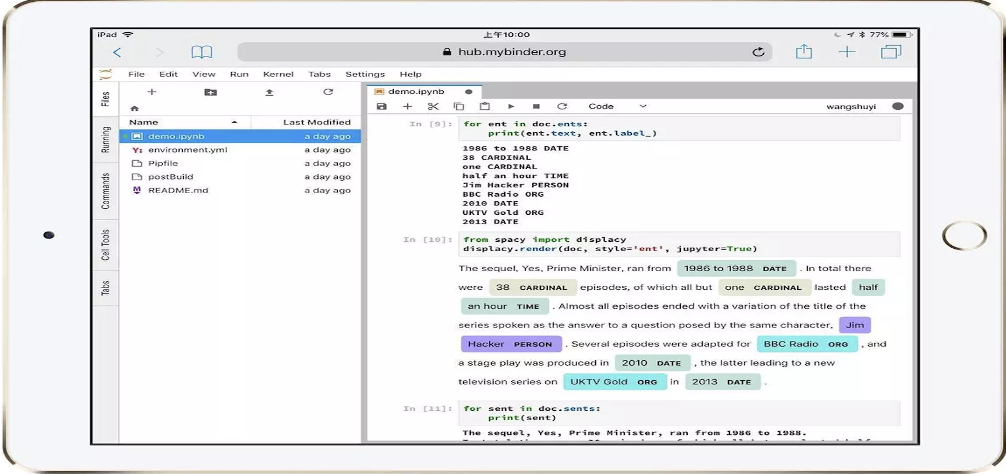
Task: Select README.md in file list
Action: tap(240, 190)
